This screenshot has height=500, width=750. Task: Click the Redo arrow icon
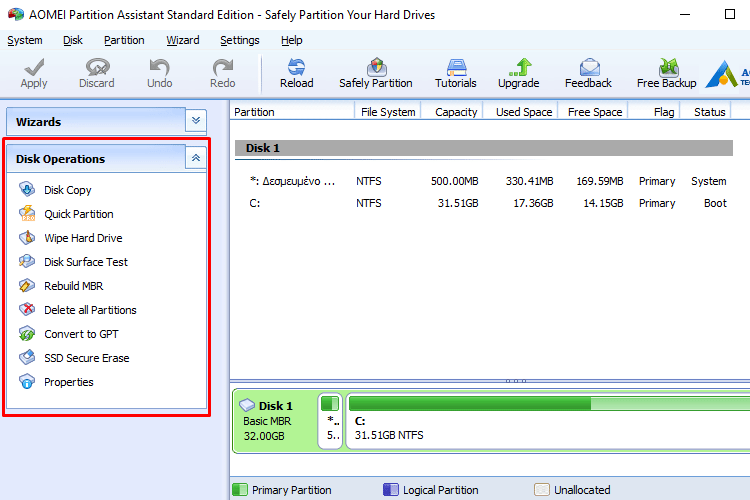[223, 67]
